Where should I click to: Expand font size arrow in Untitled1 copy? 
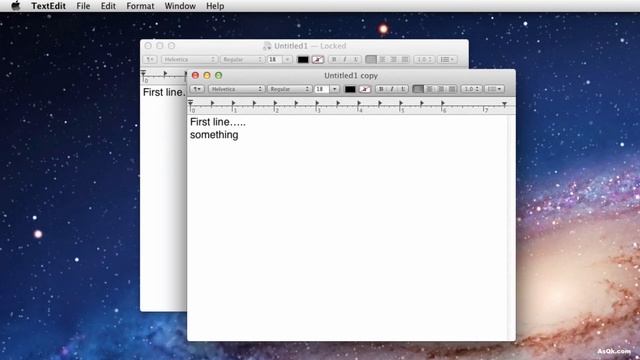coord(334,89)
